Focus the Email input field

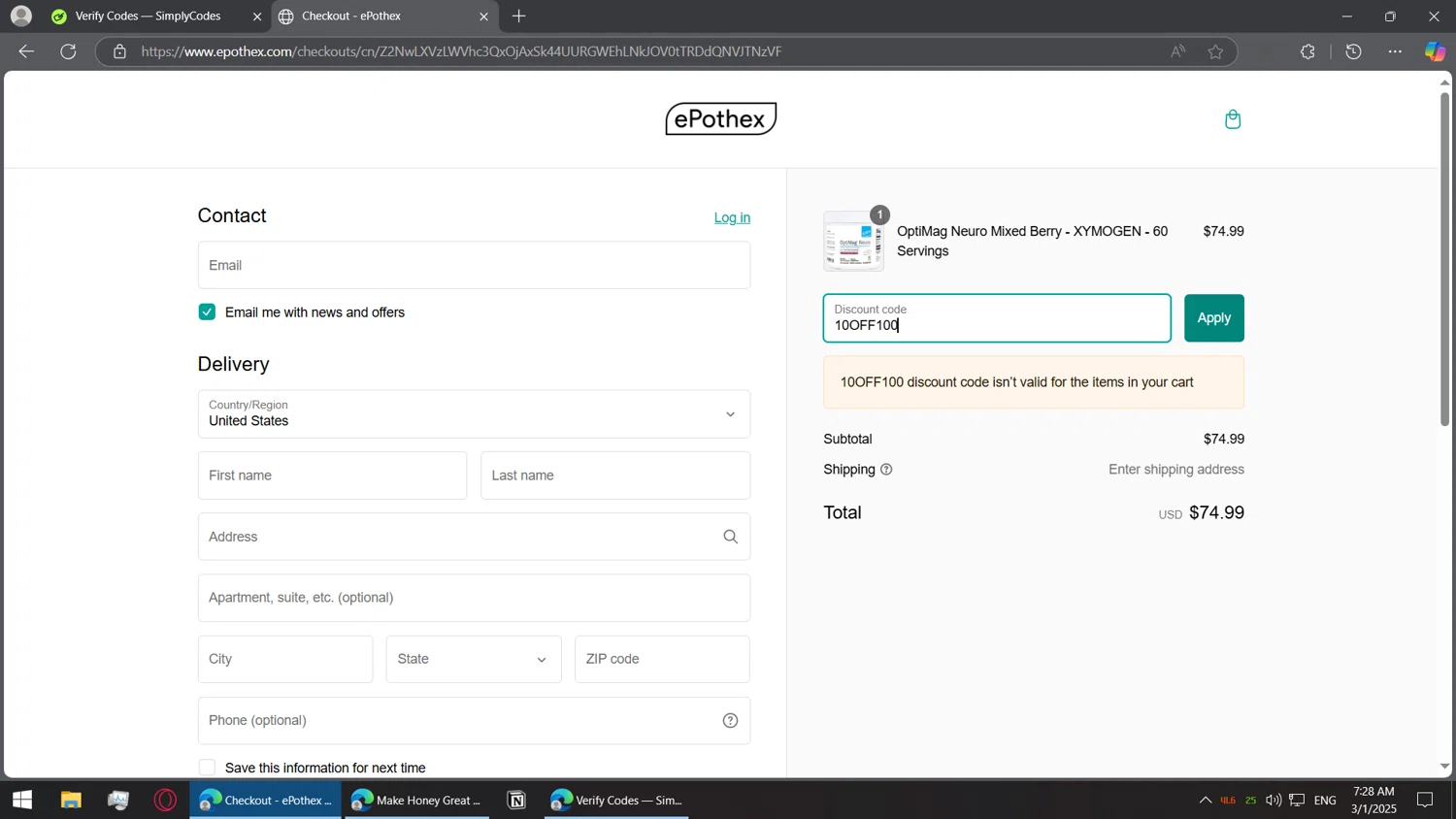[474, 265]
